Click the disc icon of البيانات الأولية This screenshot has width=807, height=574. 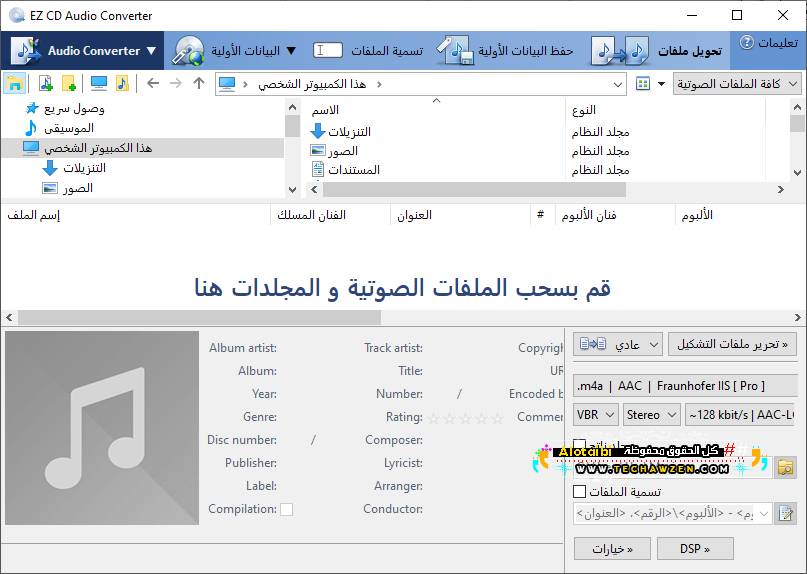(188, 50)
